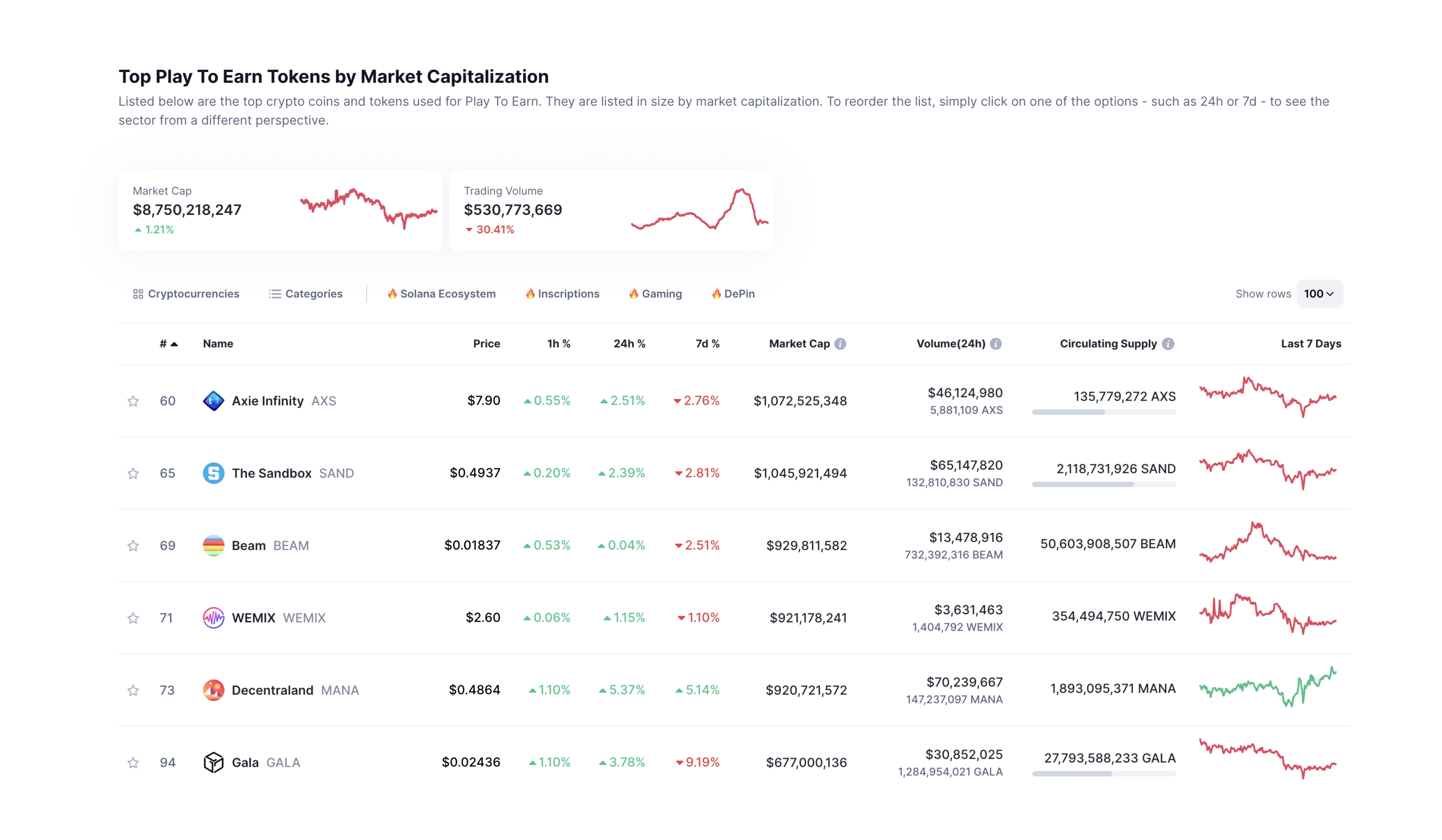This screenshot has height=840, width=1442.
Task: Click the WEMIX coin logo
Action: 213,617
